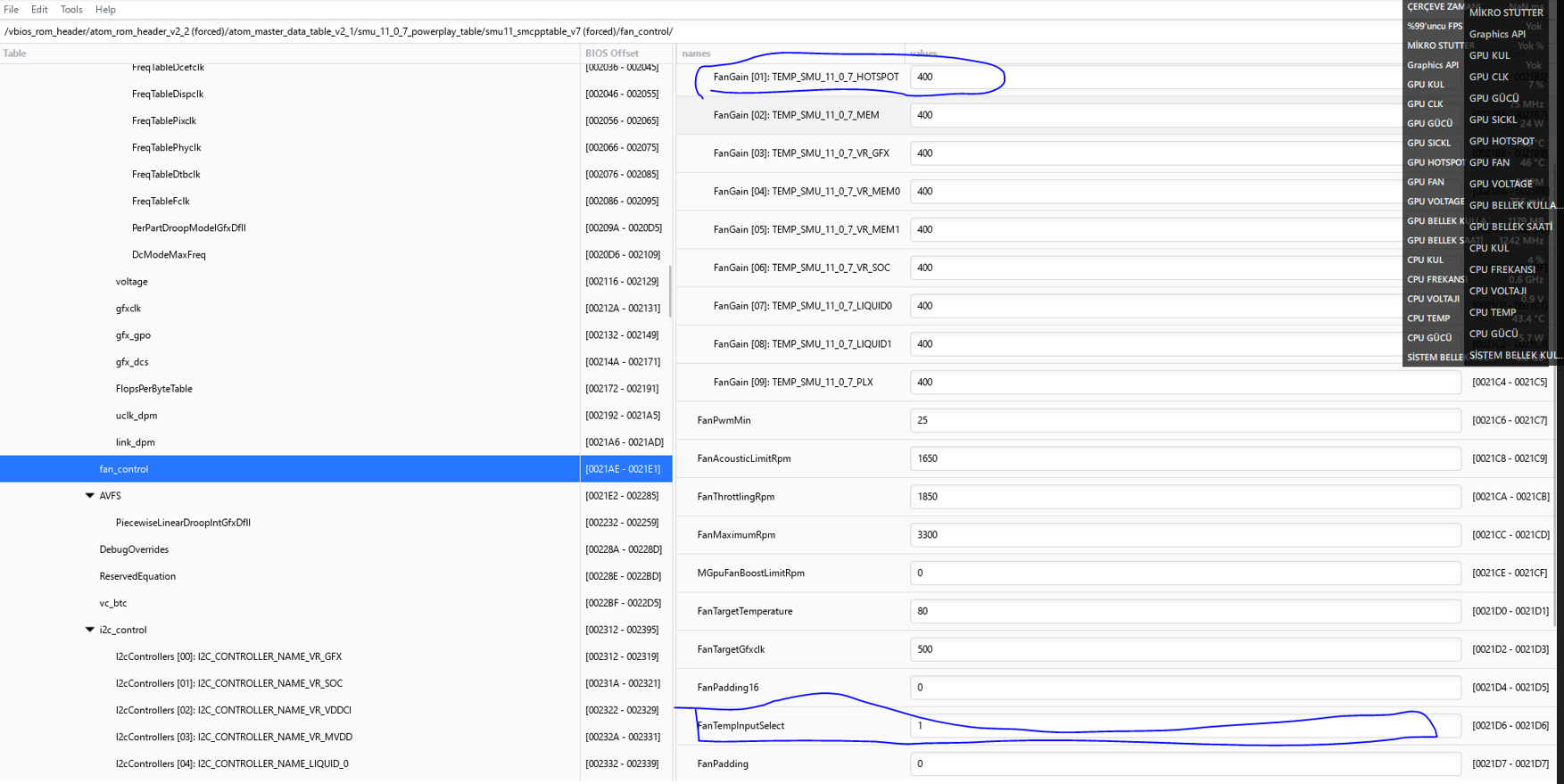Click the names column header
The width and height of the screenshot is (1564, 784).
click(790, 54)
